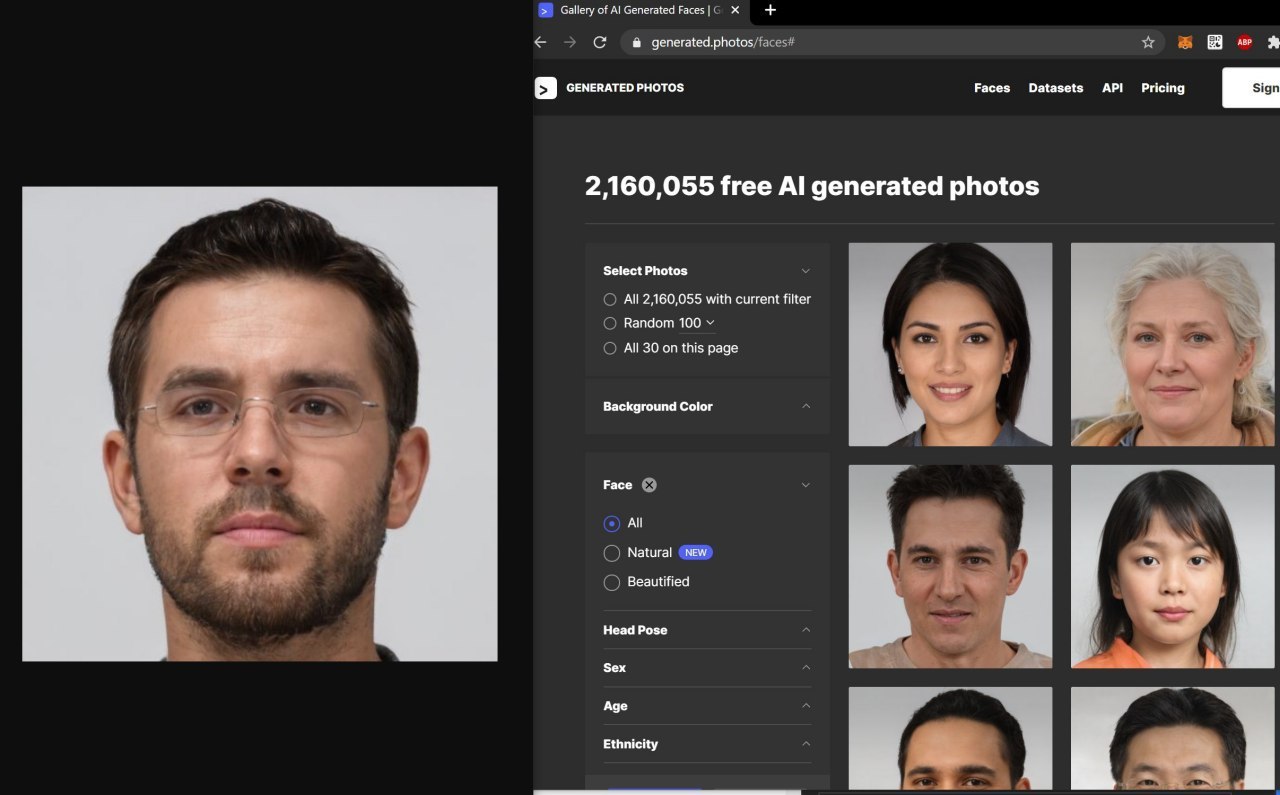Select the Beautified face radio option
This screenshot has height=795, width=1280.
coord(612,582)
